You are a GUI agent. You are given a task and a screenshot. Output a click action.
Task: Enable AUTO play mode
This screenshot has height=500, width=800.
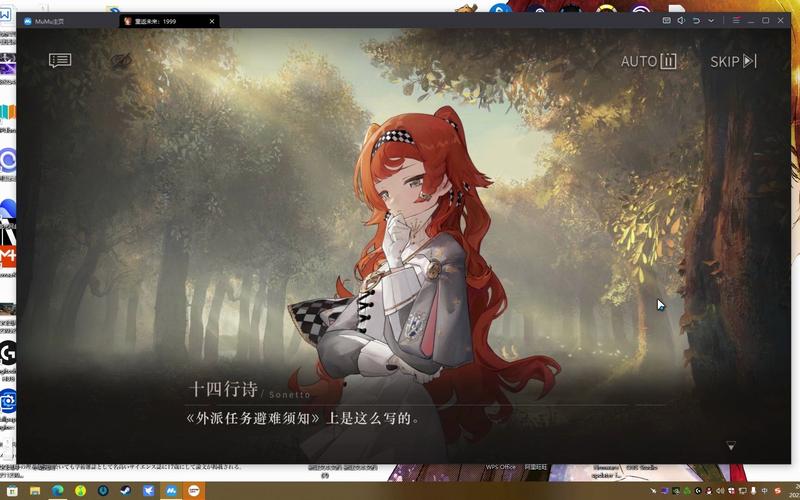point(648,61)
